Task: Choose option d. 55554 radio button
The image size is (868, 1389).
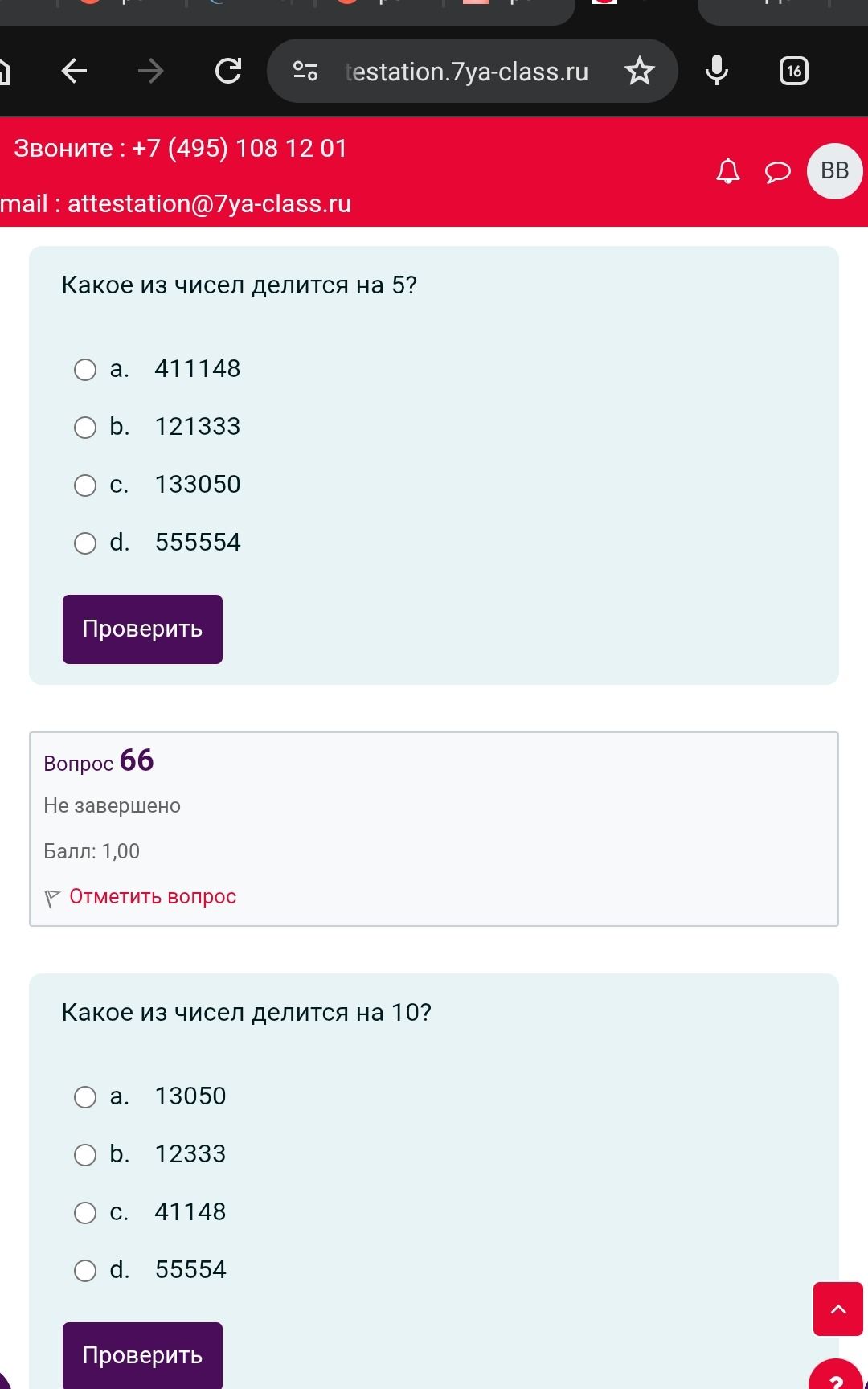Action: tap(85, 1271)
